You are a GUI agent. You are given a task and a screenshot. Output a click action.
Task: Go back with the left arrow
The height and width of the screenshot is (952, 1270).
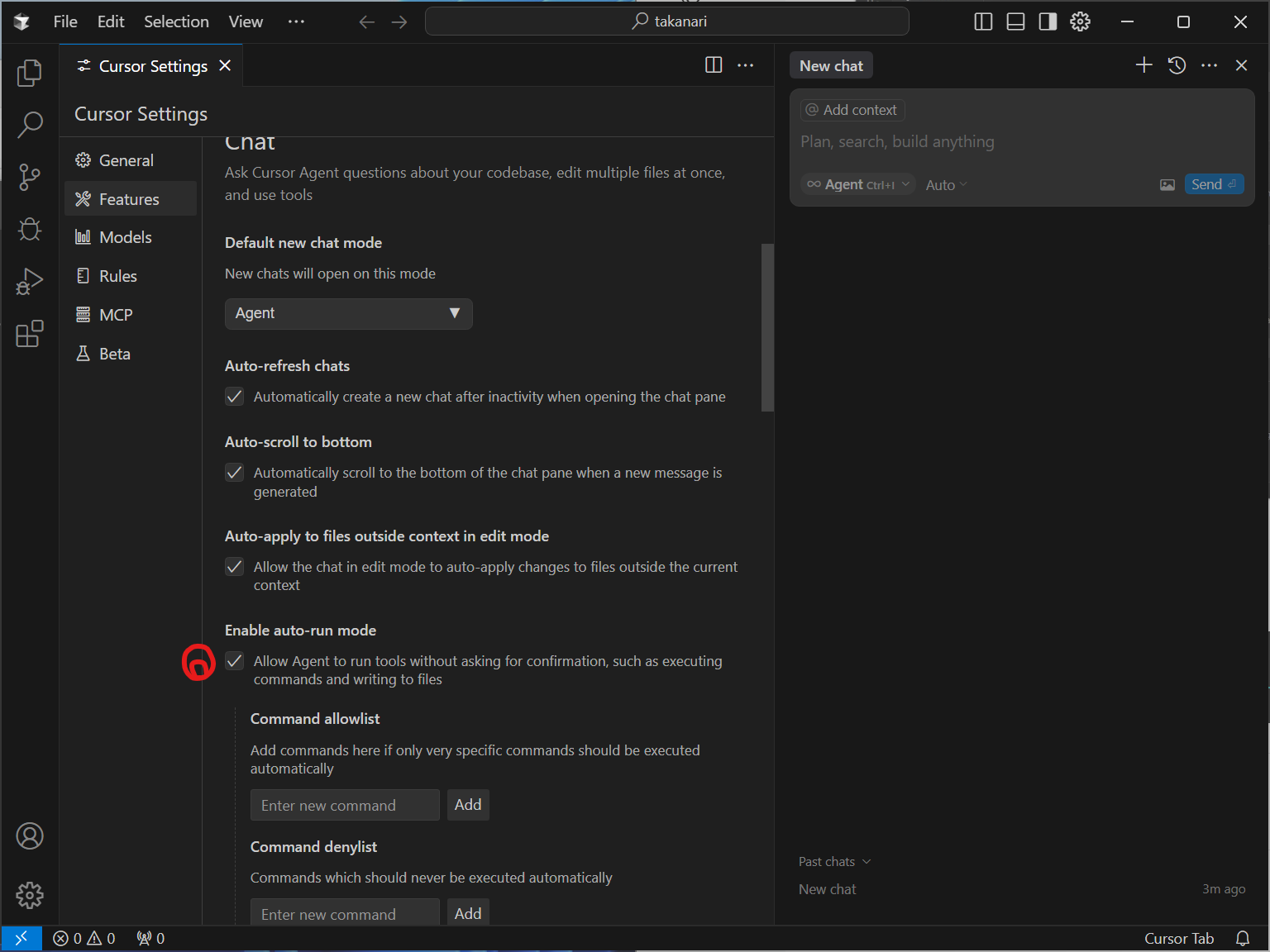coord(367,21)
